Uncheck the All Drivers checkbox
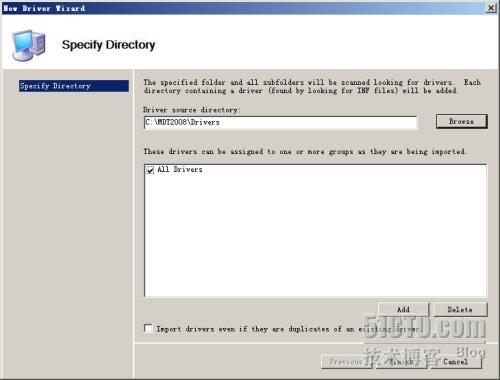The width and height of the screenshot is (500, 380). point(150,170)
